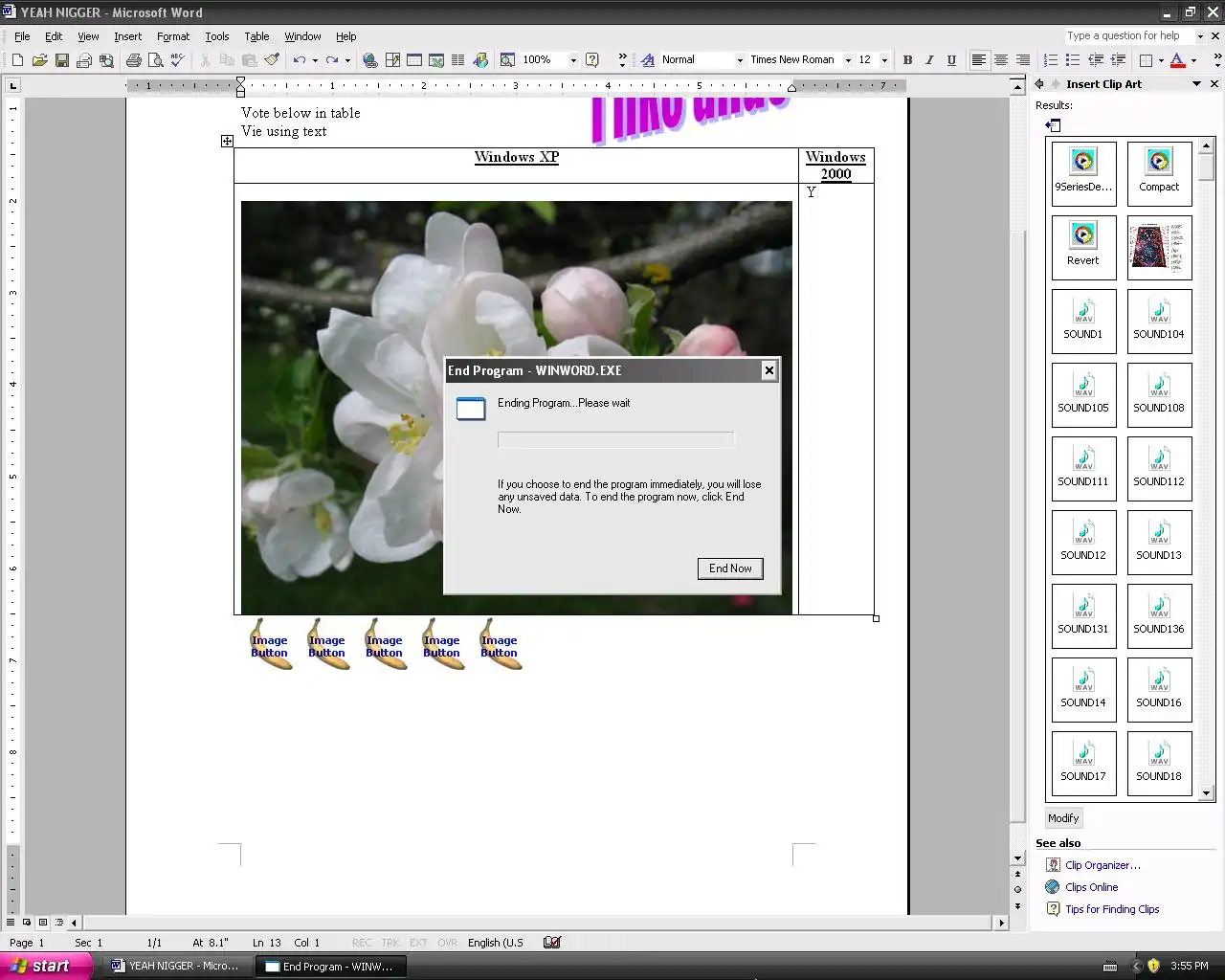
Task: Click End Now in the End Program dialog
Action: [730, 568]
